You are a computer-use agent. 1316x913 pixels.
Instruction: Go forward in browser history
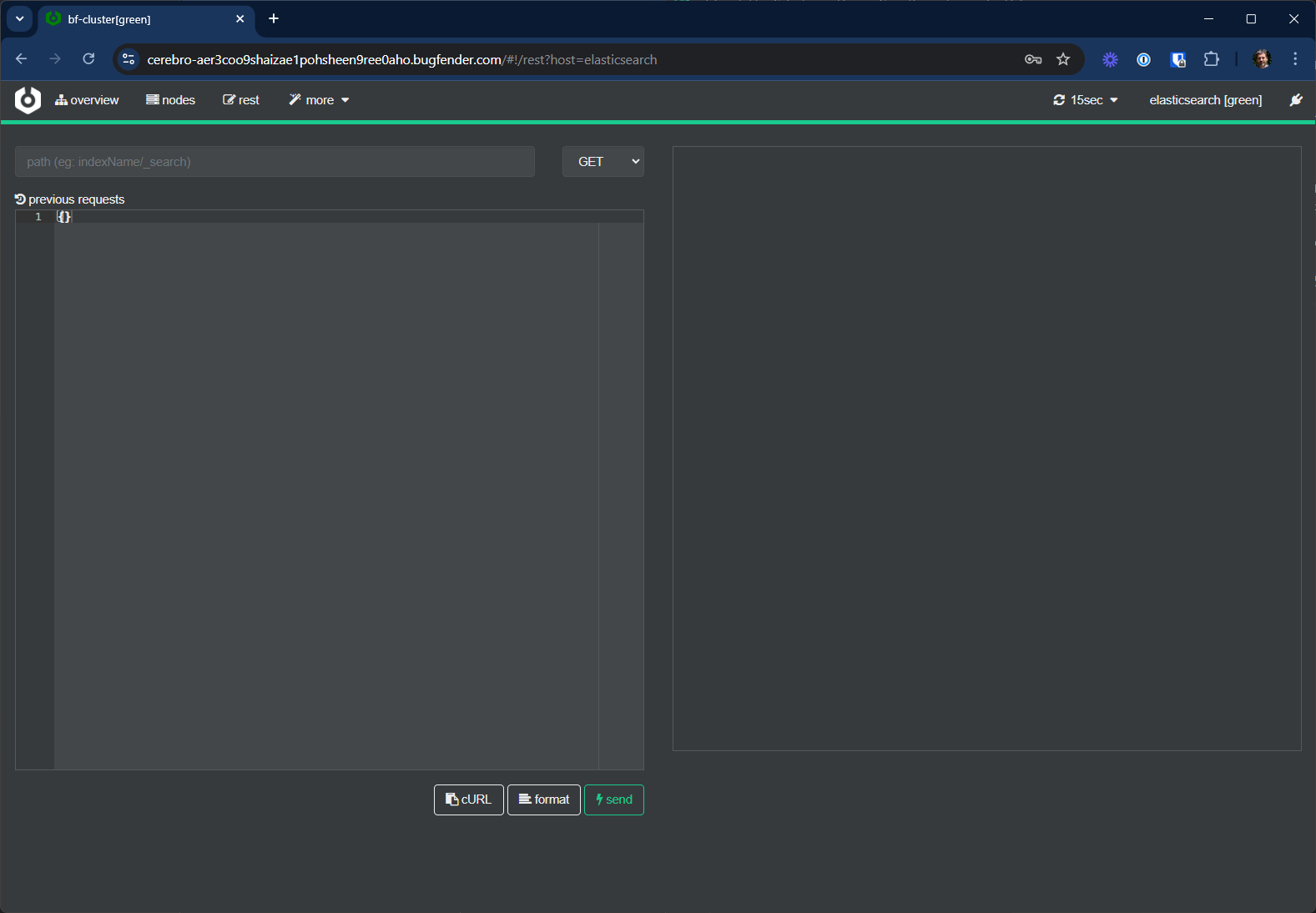pos(55,59)
